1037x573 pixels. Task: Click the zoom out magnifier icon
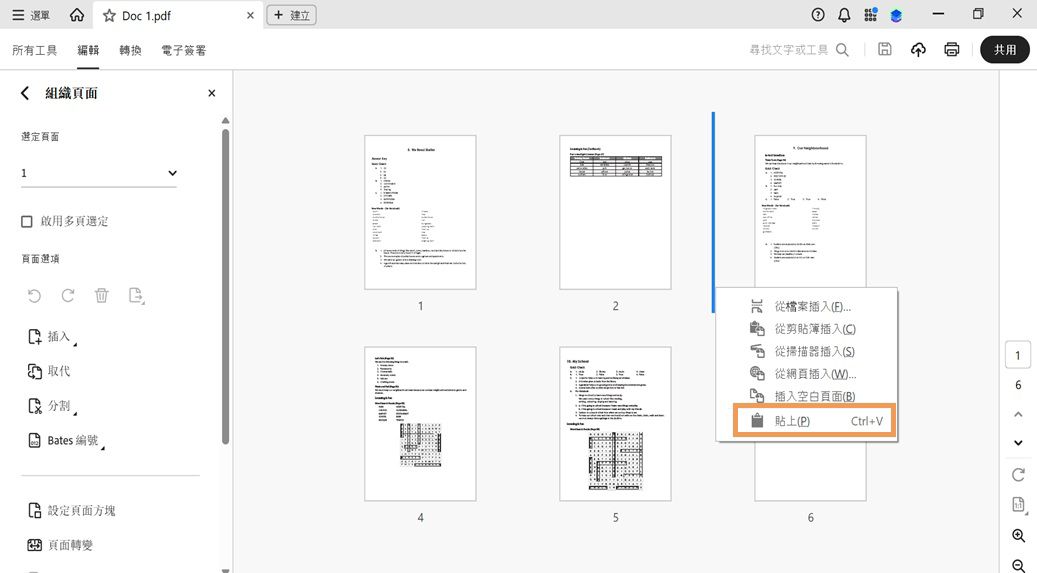pos(1018,565)
